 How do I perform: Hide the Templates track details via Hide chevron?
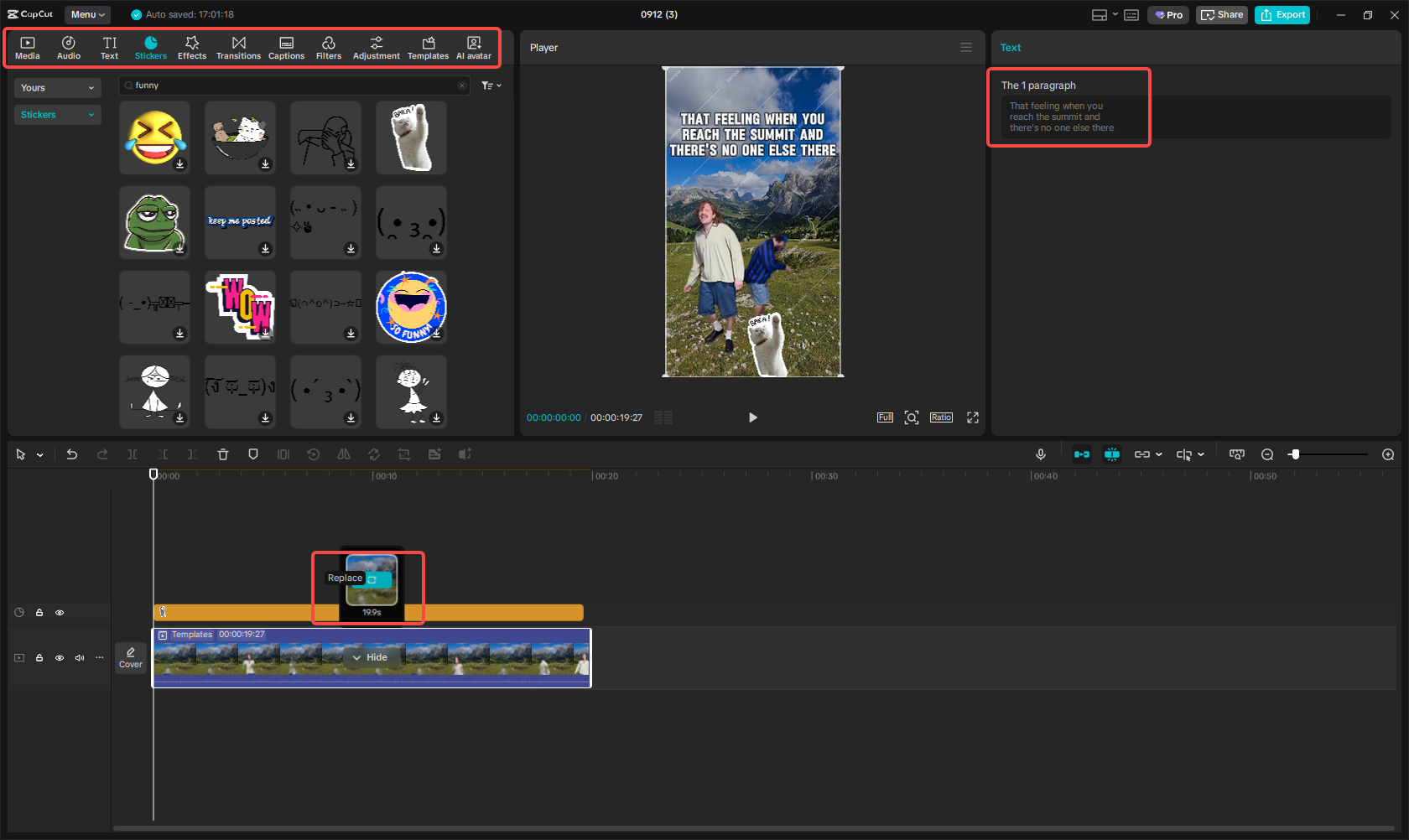point(372,657)
